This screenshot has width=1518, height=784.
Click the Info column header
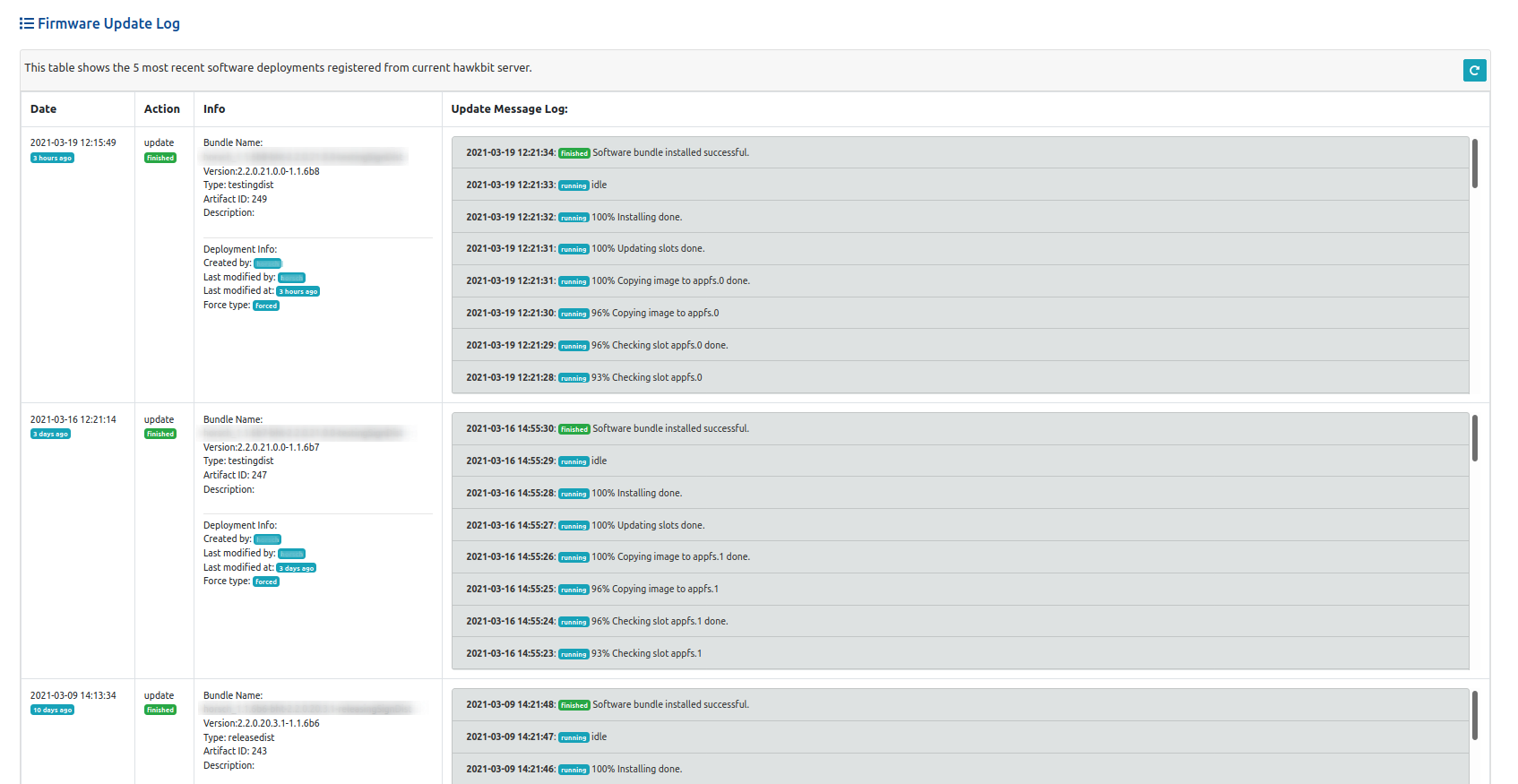tap(214, 109)
